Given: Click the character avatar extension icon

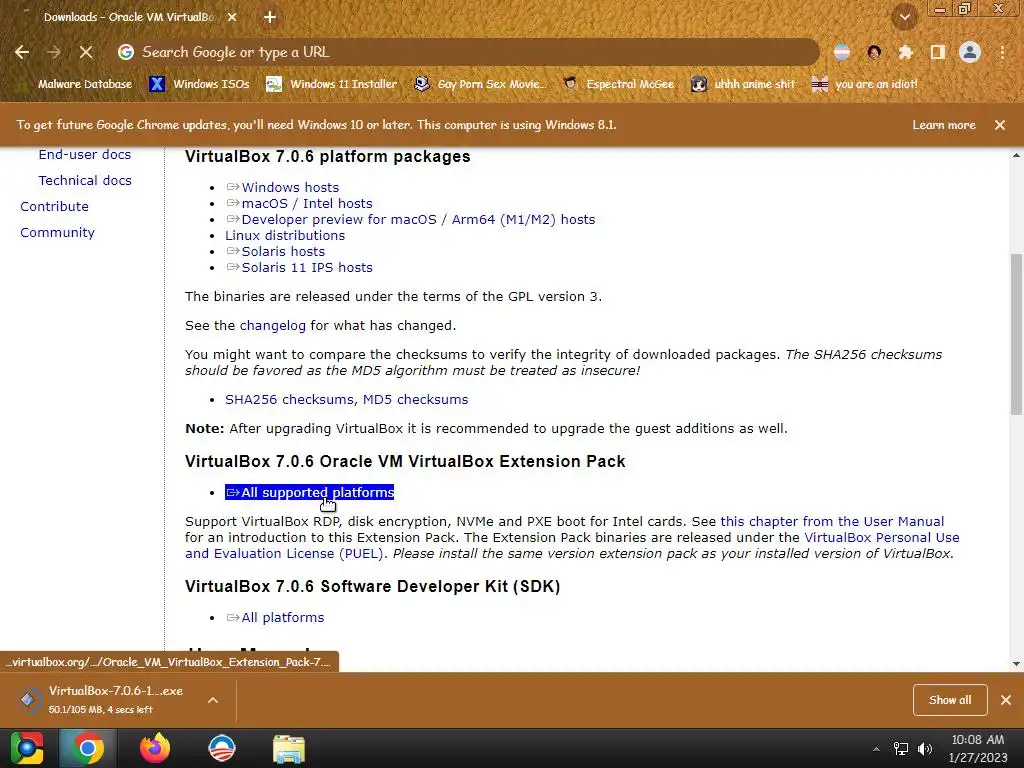Looking at the screenshot, I should [874, 52].
